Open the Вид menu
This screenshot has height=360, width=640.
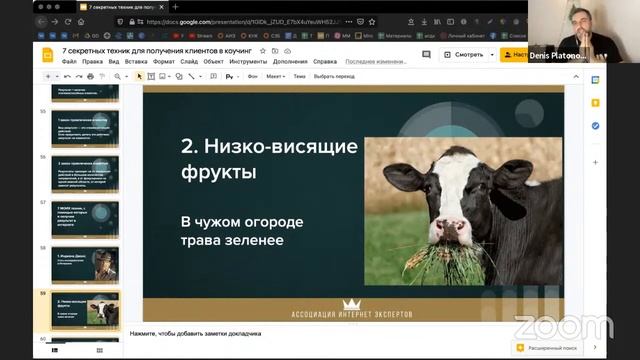[x=114, y=62]
